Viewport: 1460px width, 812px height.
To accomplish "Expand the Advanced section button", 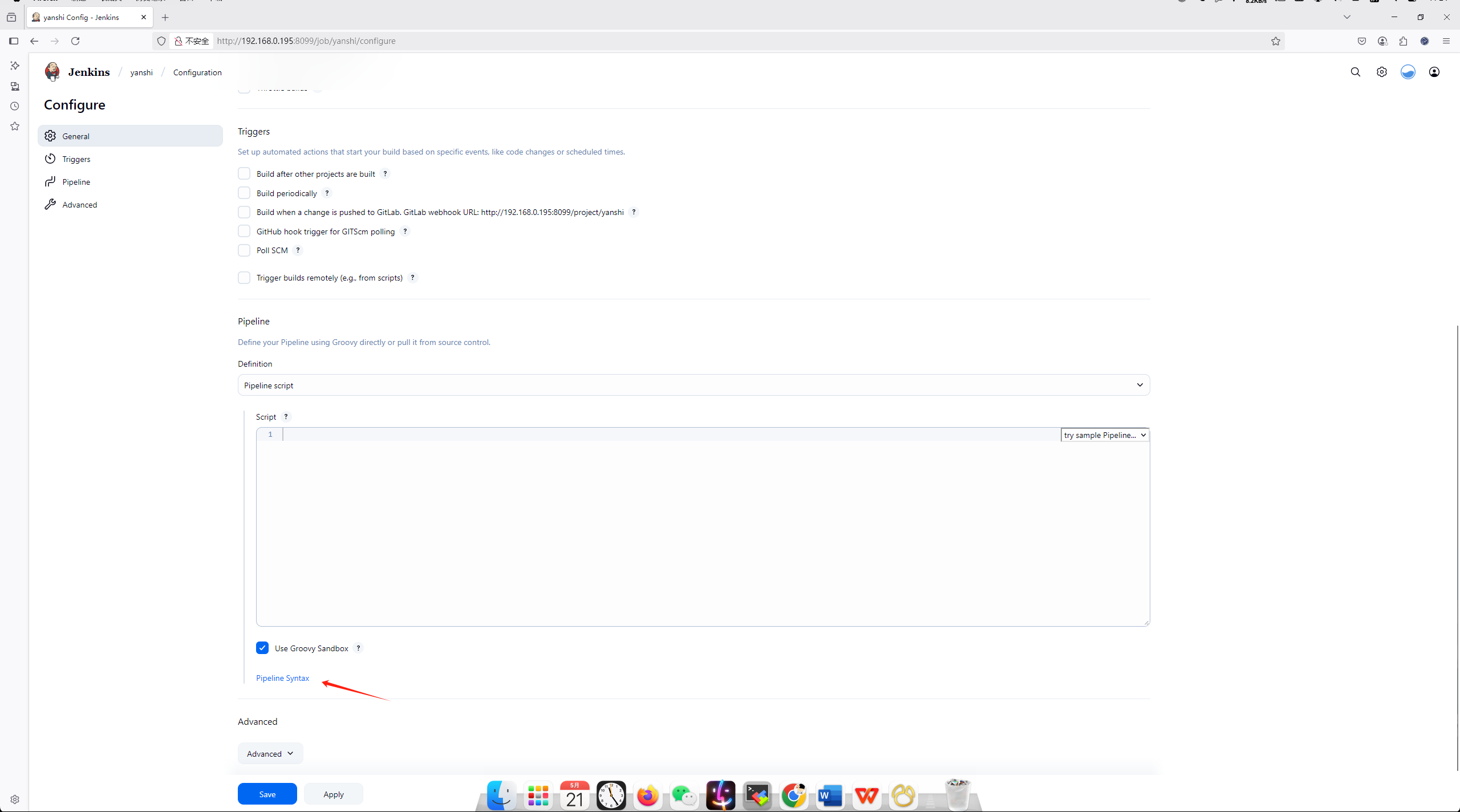I will point(270,753).
